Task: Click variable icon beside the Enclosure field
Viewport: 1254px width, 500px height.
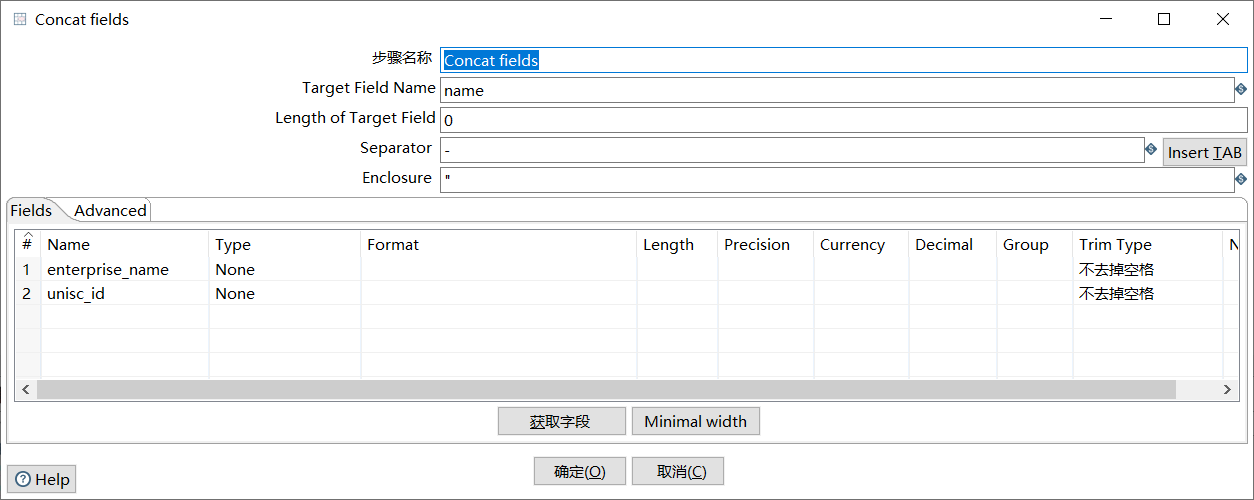Action: click(x=1241, y=179)
